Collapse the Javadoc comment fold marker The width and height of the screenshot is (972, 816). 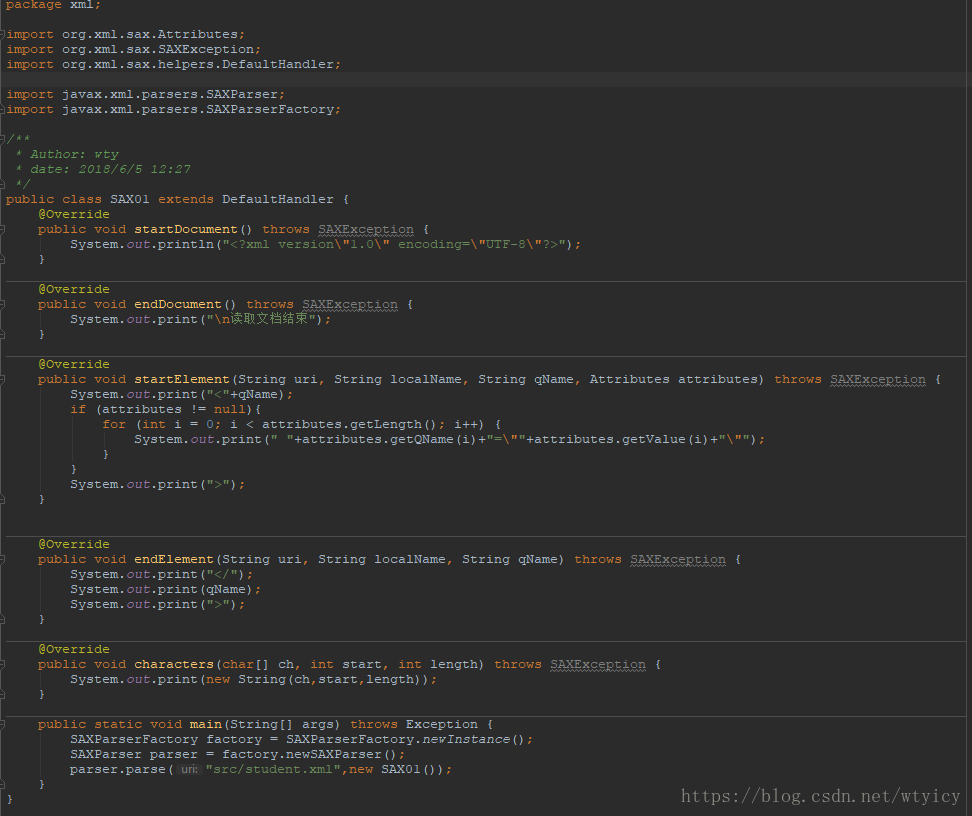tap(2, 139)
